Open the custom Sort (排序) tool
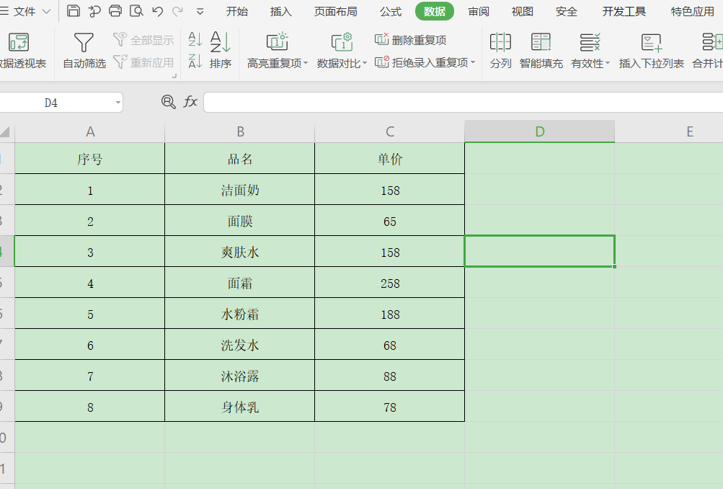723x489 pixels. point(220,50)
